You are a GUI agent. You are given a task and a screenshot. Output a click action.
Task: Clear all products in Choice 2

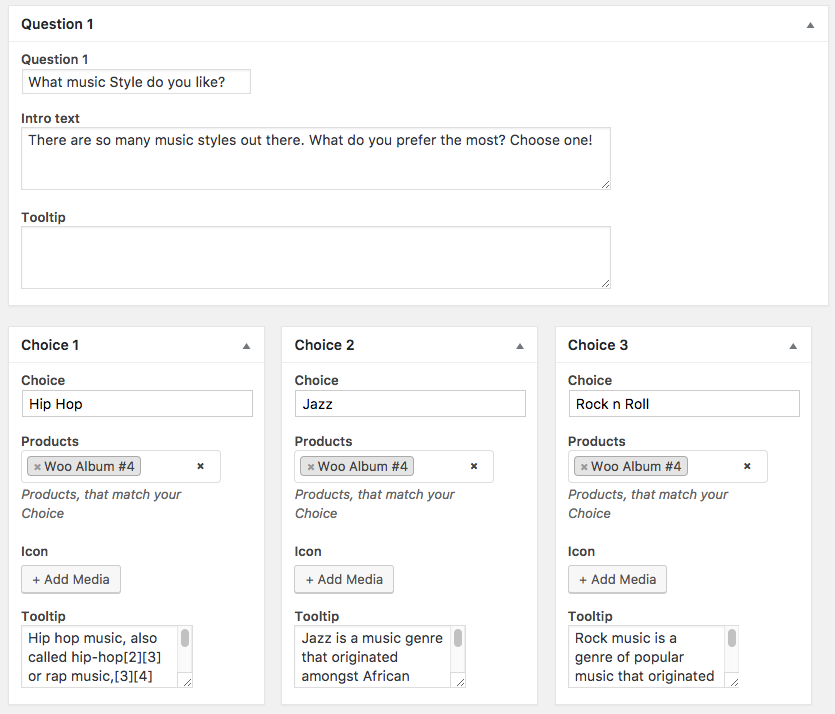(474, 466)
